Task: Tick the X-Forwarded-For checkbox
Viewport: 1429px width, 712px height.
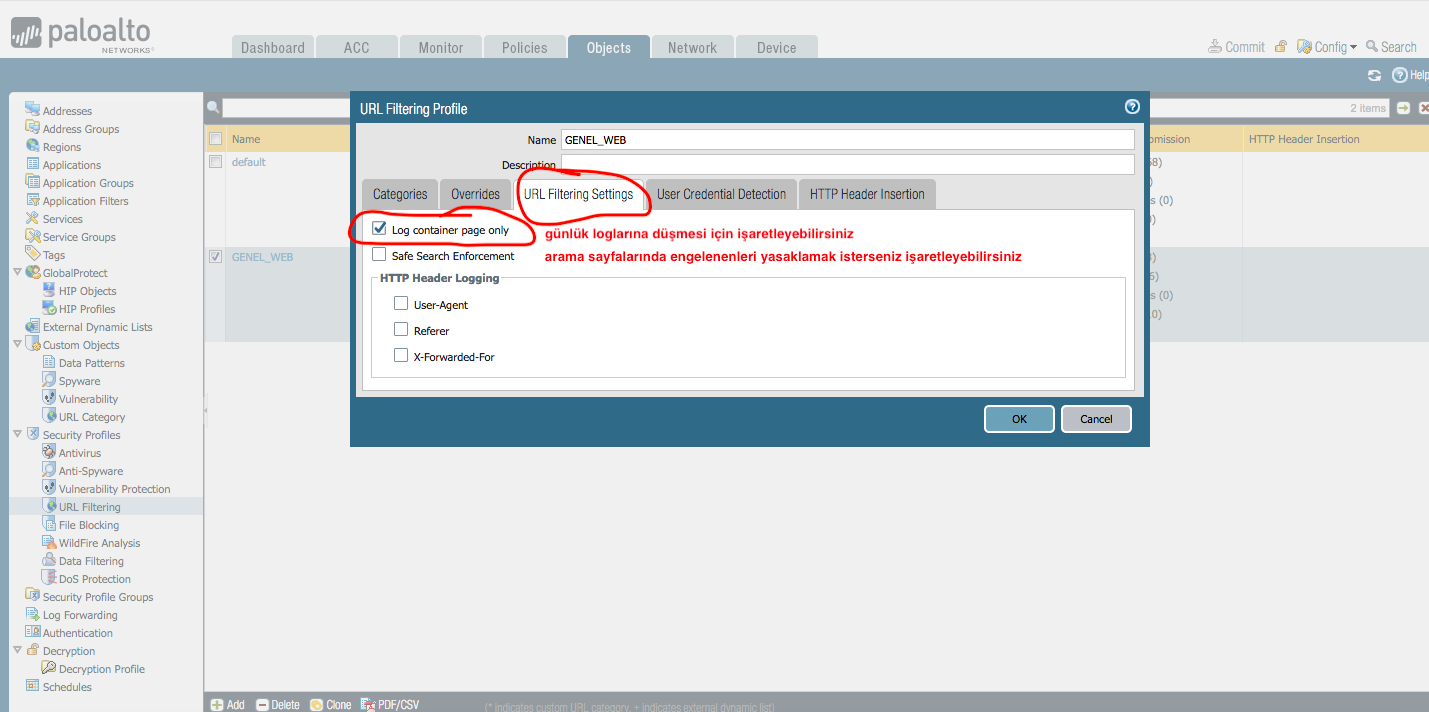Action: (x=401, y=356)
